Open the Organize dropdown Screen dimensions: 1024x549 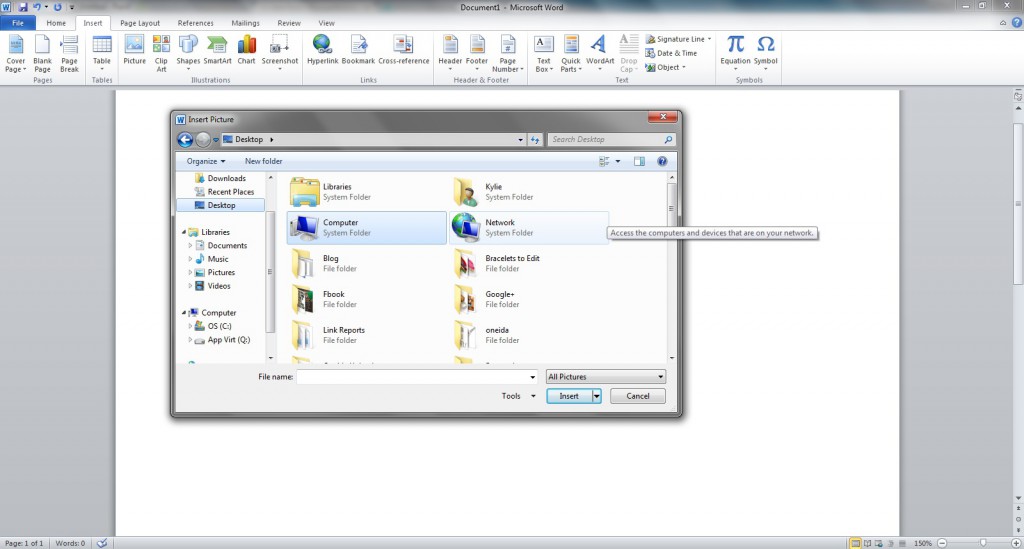206,161
